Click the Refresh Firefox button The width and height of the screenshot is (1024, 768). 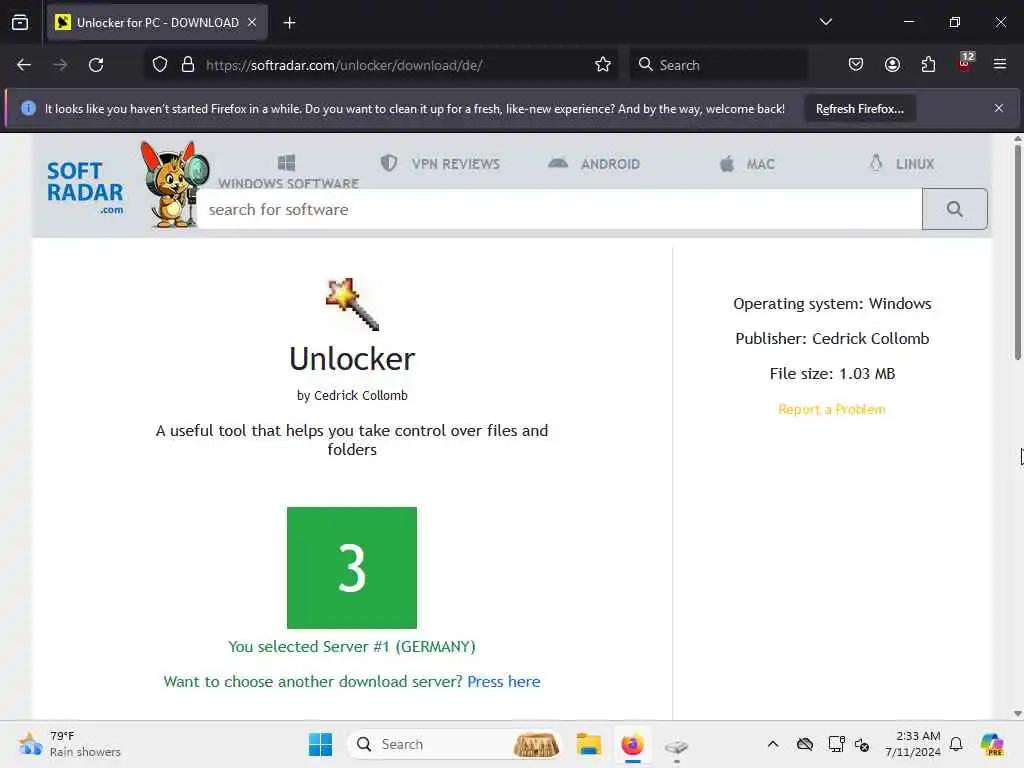[859, 109]
